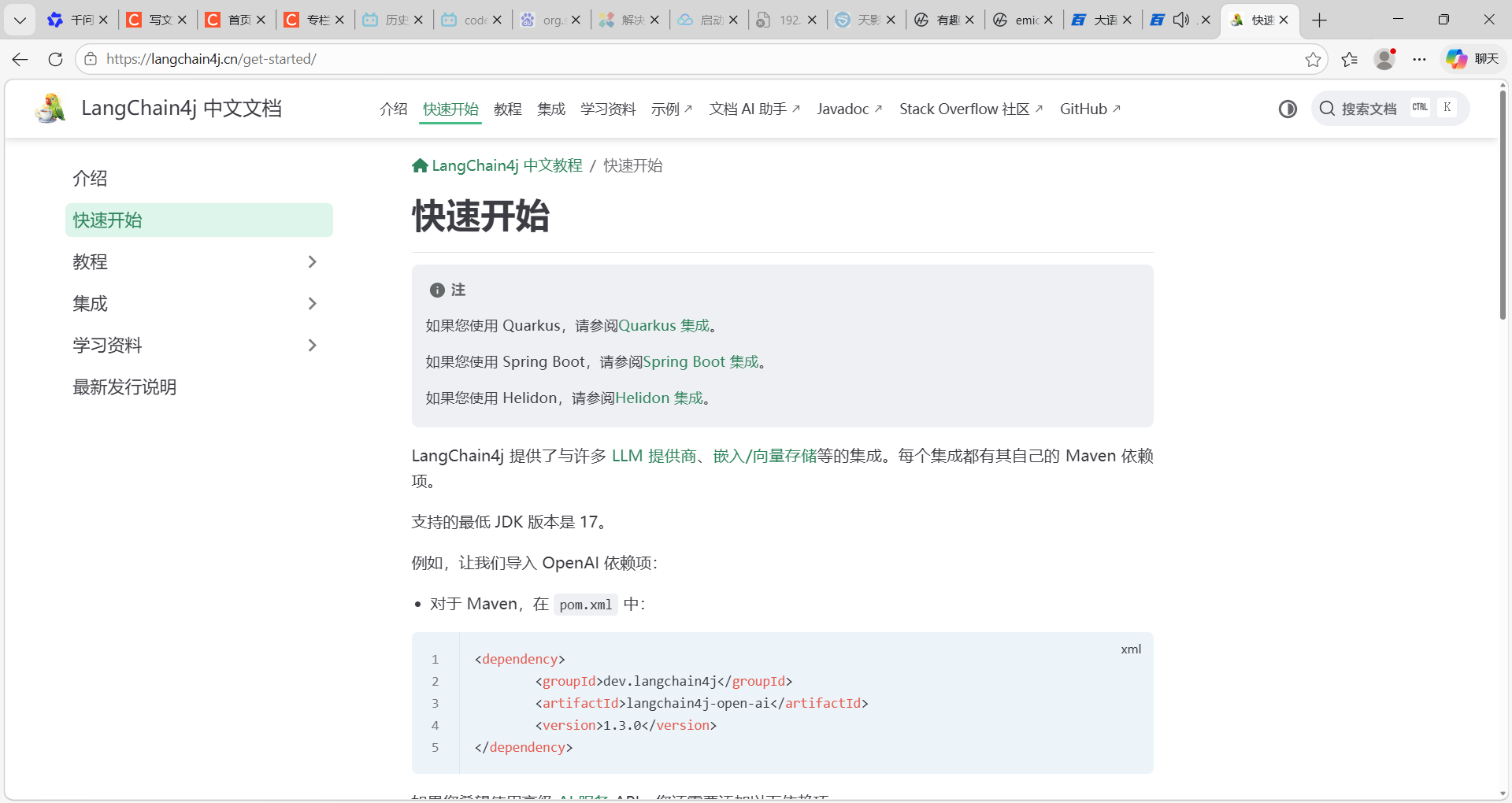Open the LLM 提供商 link
The width and height of the screenshot is (1512, 803).
654,456
